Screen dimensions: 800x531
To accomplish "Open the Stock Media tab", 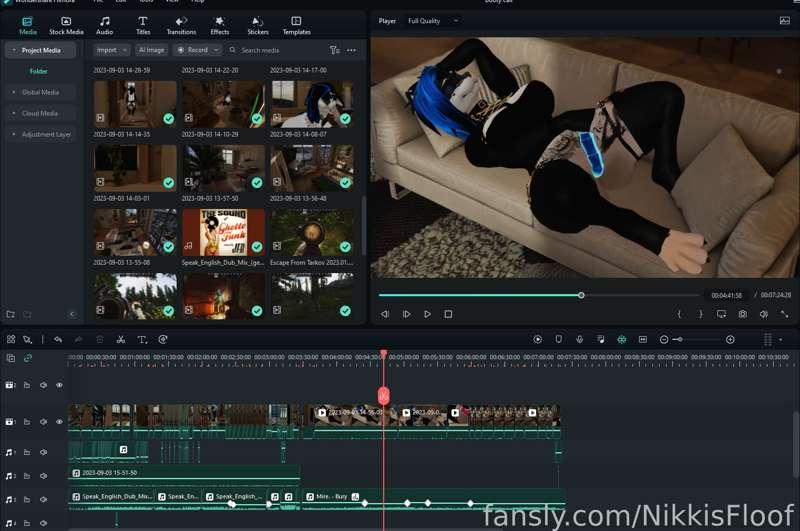I will [x=66, y=26].
